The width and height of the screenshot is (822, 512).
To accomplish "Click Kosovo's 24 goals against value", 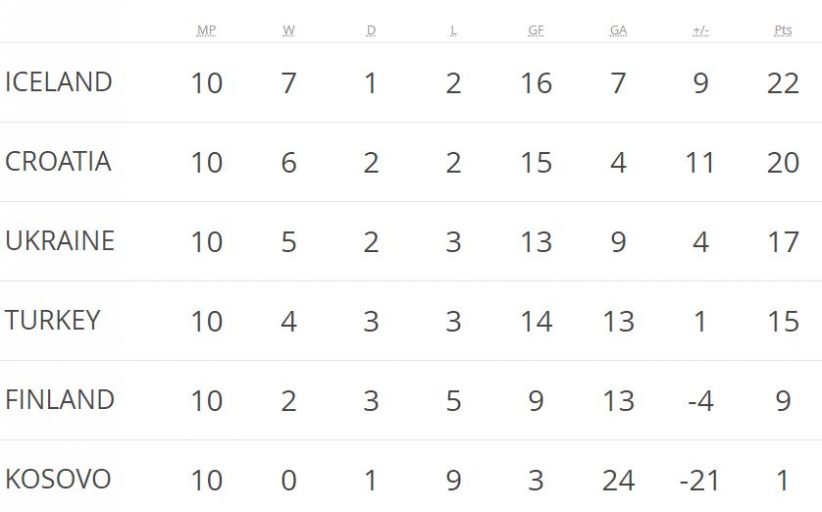I will 618,481.
